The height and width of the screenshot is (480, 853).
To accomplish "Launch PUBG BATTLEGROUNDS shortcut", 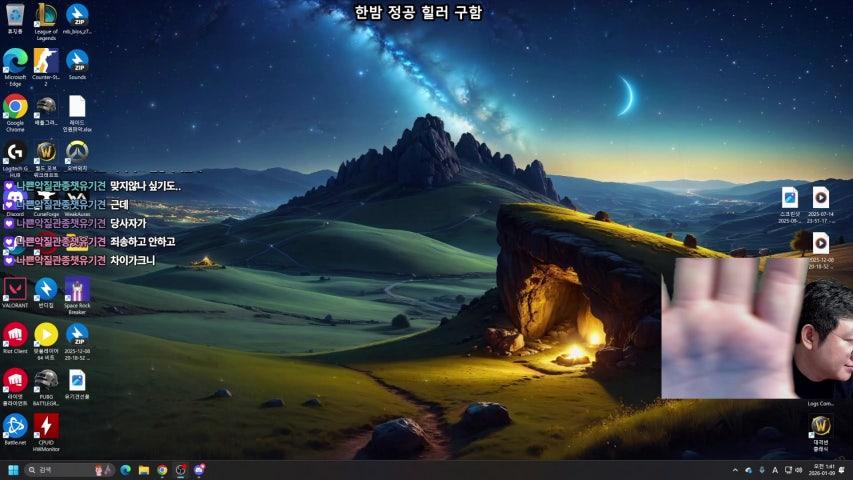I will point(46,387).
